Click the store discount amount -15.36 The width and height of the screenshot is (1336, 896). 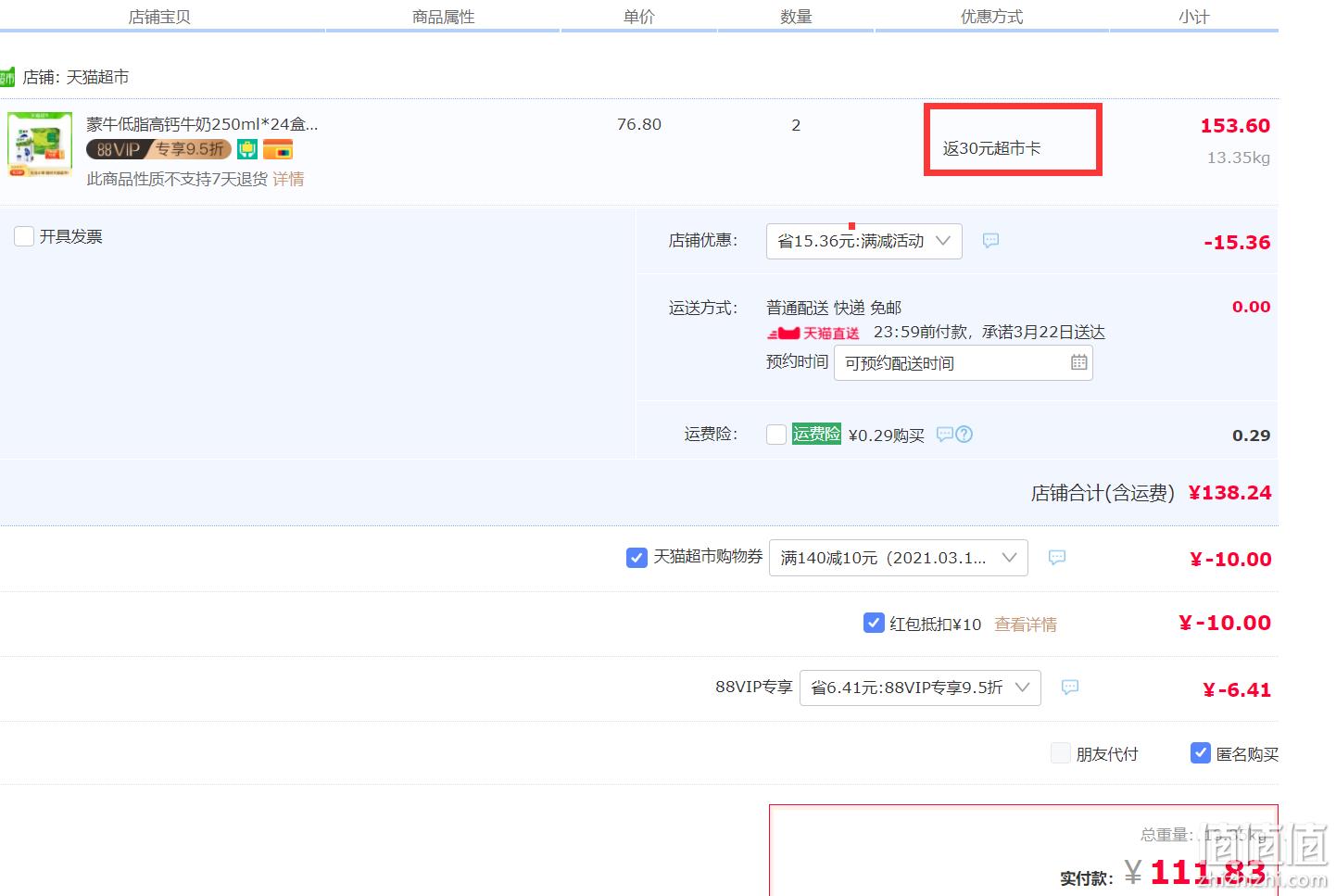(x=1237, y=243)
